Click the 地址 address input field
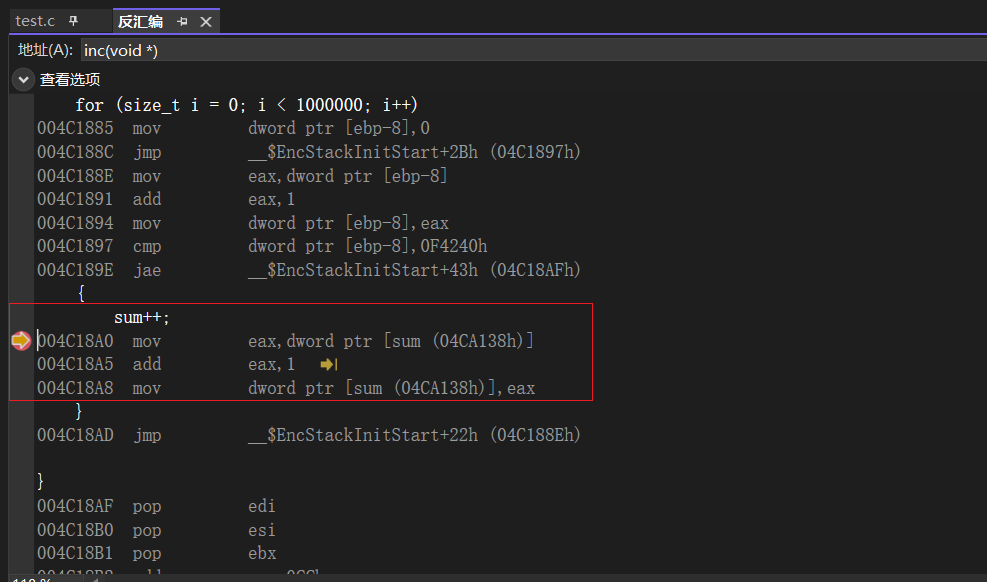The width and height of the screenshot is (987, 582). pos(530,50)
